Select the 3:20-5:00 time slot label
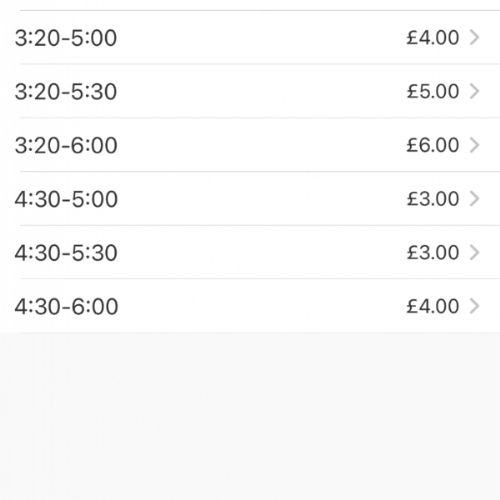This screenshot has width=500, height=500. click(66, 38)
